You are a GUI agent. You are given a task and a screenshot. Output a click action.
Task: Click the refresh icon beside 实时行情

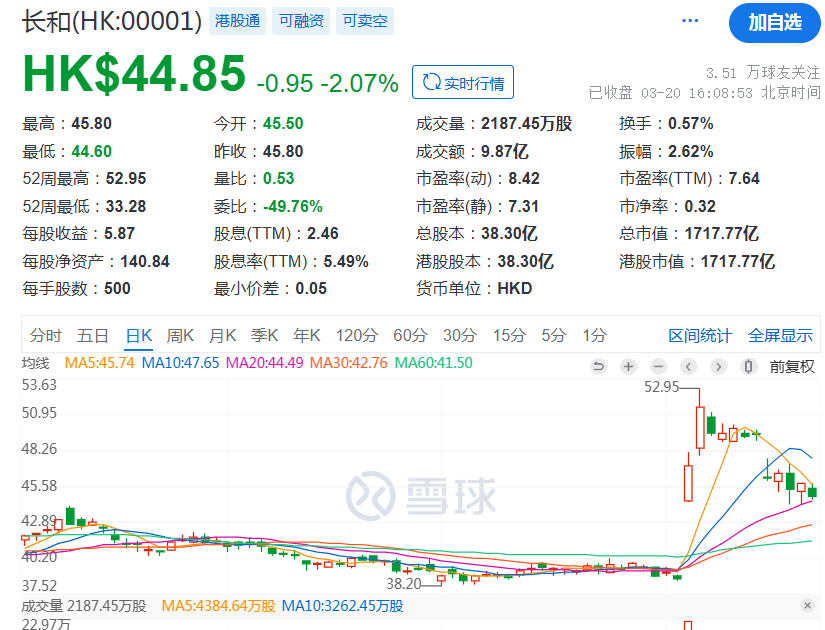pyautogui.click(x=432, y=83)
